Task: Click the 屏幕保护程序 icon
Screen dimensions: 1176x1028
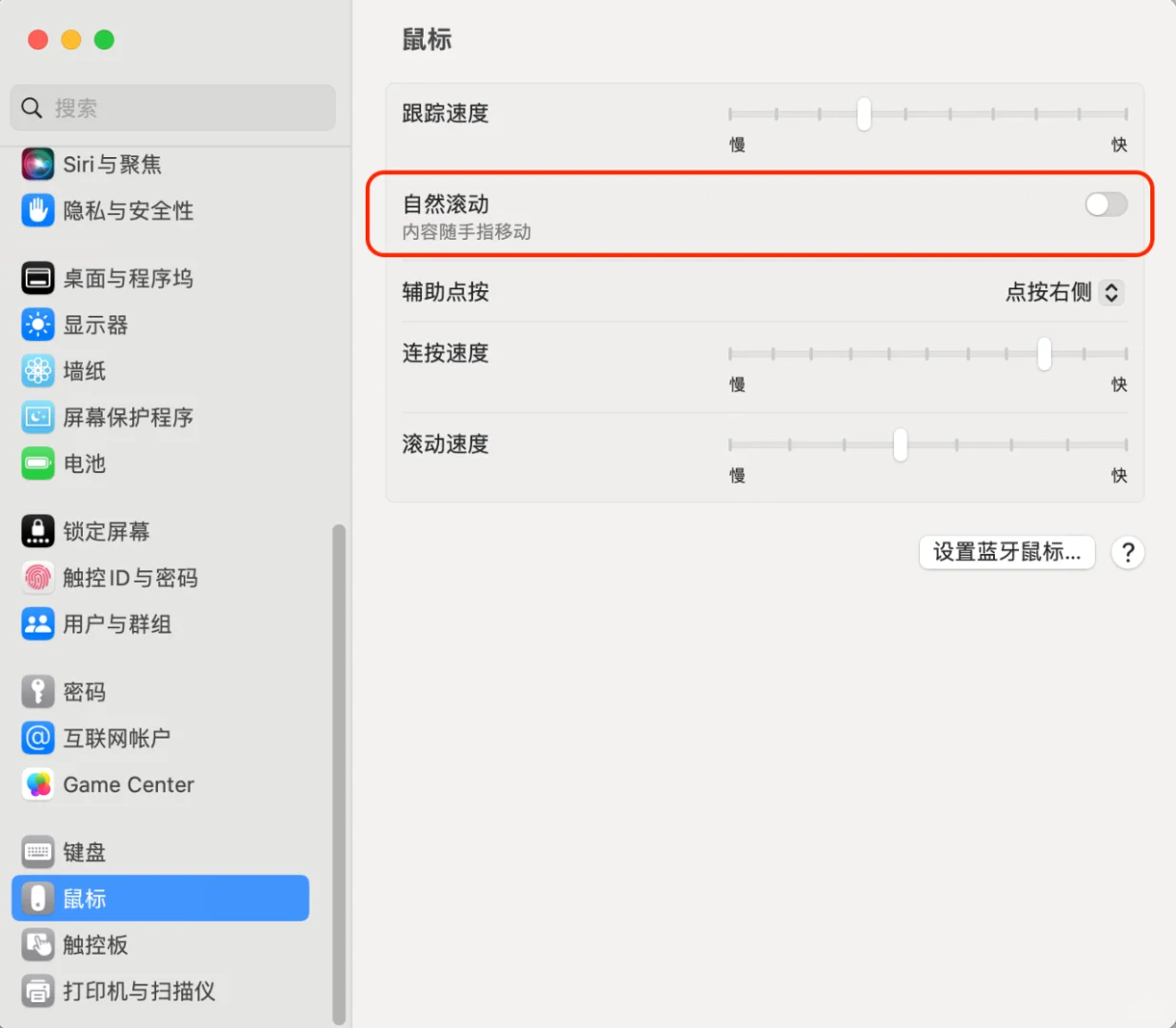Action: tap(37, 417)
